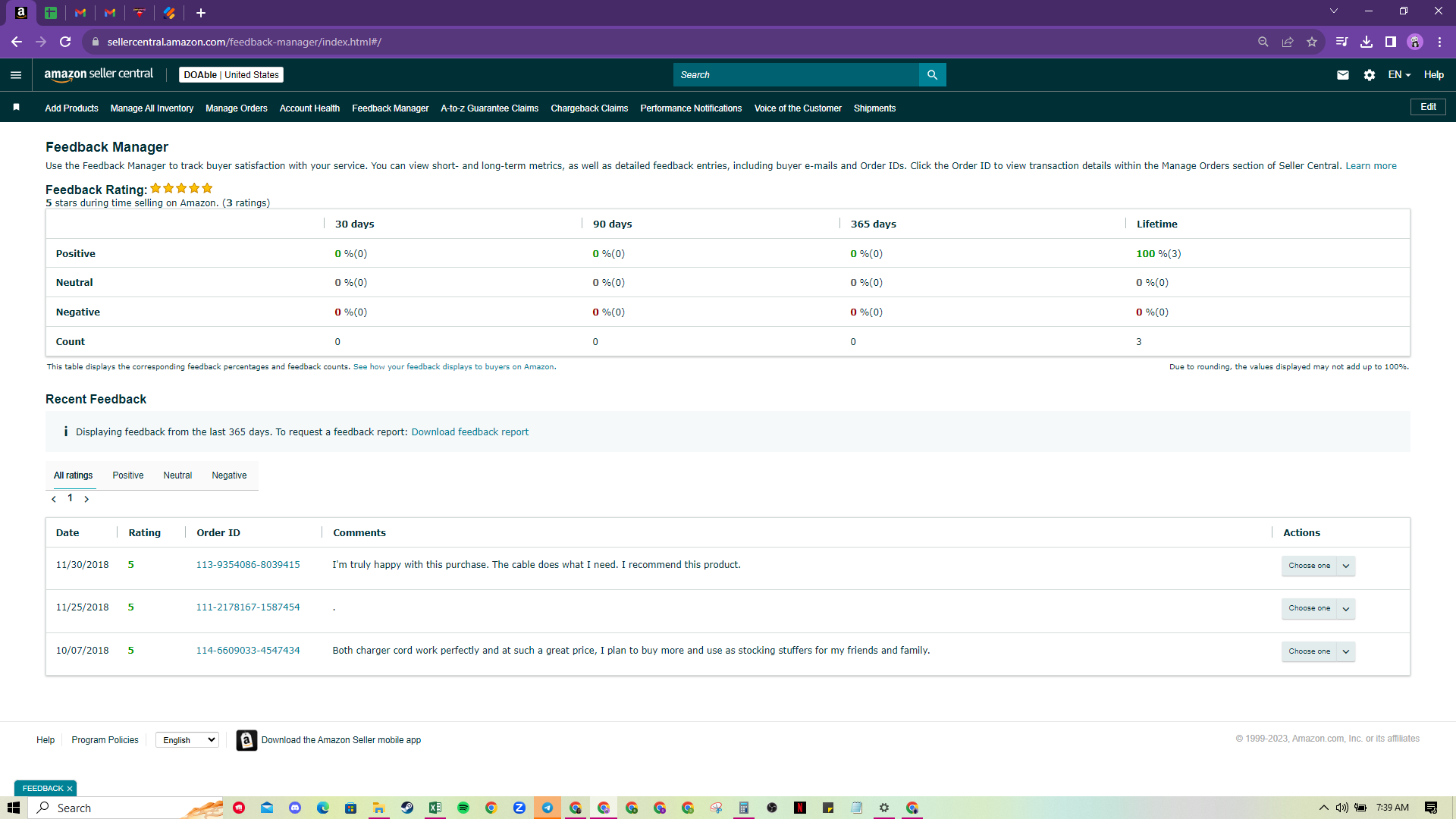Open Account Health in the nav bar
1456x819 pixels.
click(309, 108)
